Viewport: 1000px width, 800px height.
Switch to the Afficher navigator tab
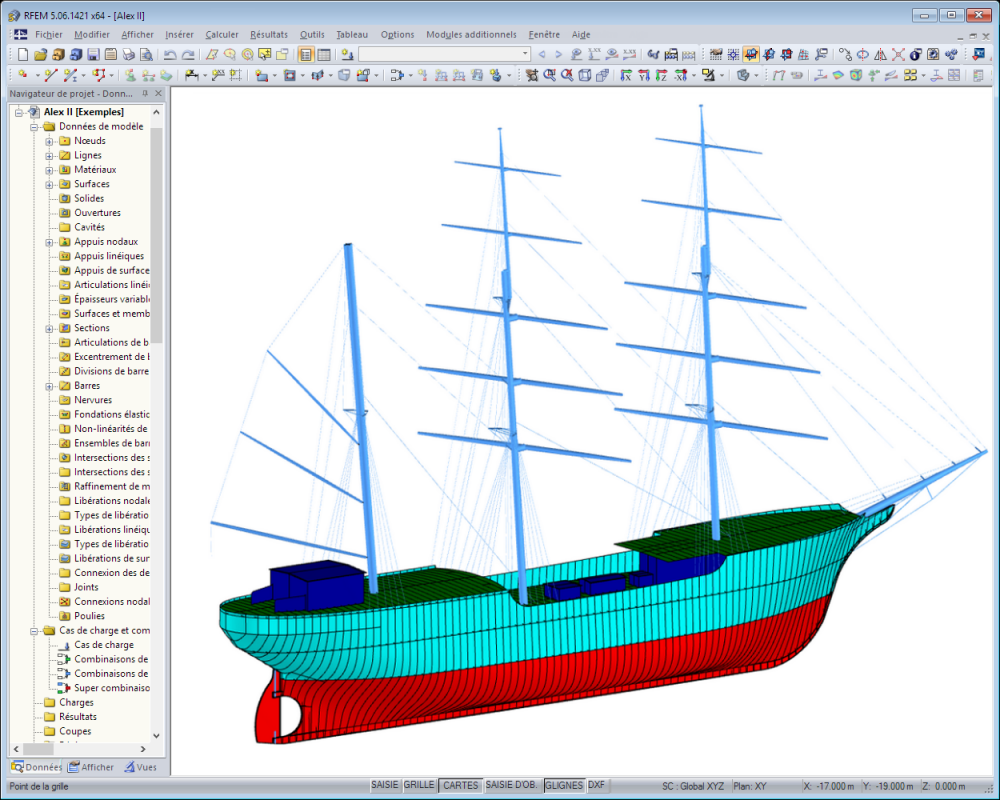pos(91,767)
